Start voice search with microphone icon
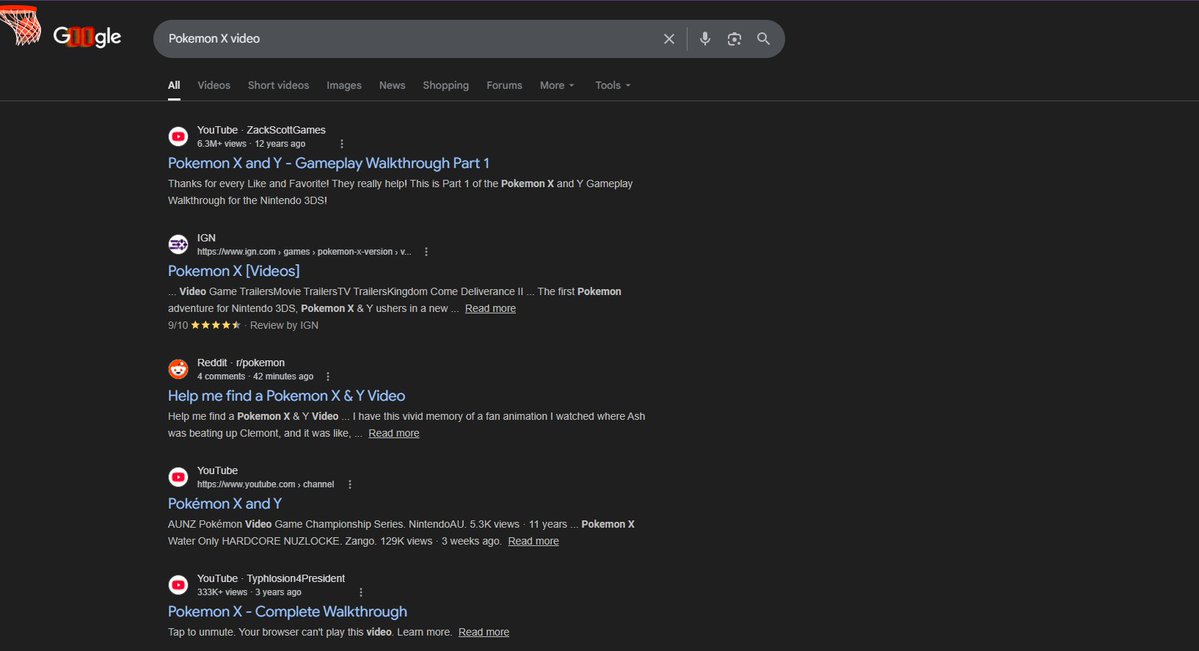 705,38
